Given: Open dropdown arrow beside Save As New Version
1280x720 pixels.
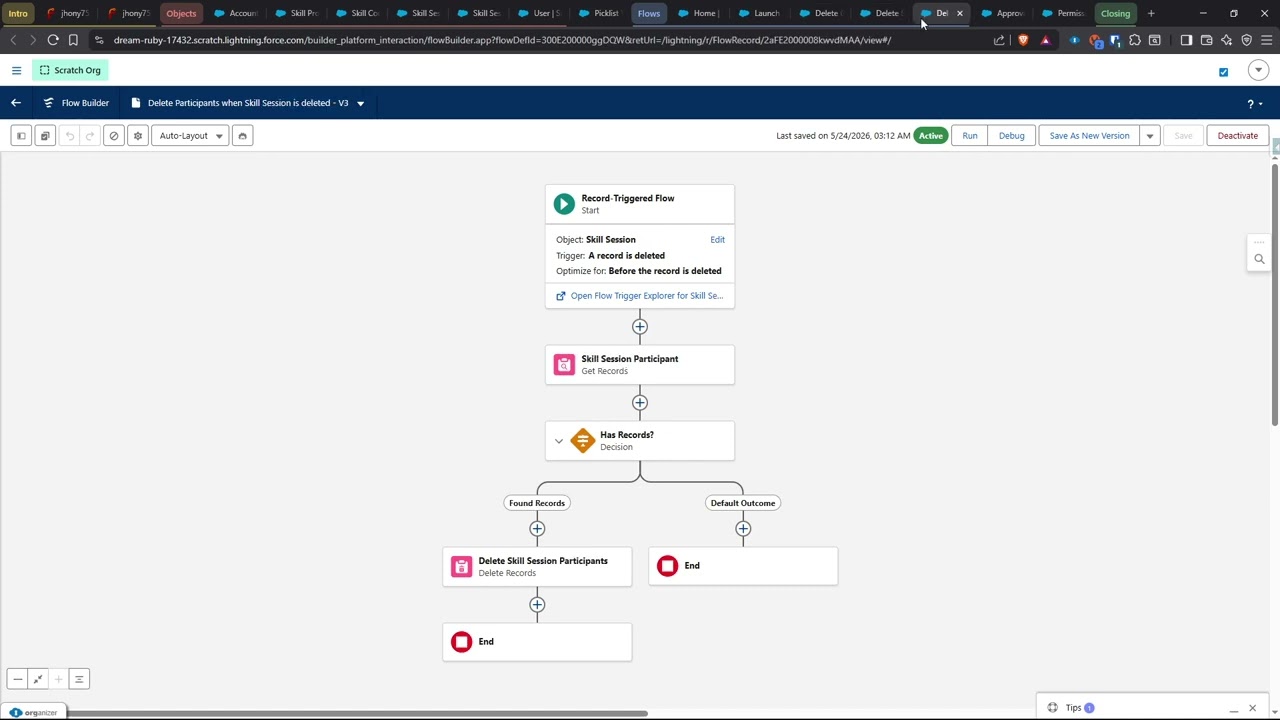Looking at the screenshot, I should click(x=1150, y=136).
